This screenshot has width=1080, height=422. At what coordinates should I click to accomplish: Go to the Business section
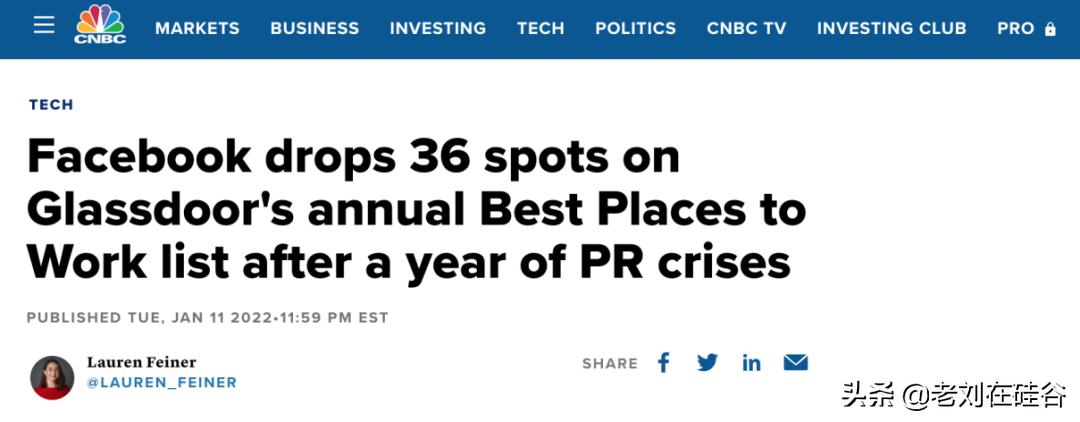(314, 29)
